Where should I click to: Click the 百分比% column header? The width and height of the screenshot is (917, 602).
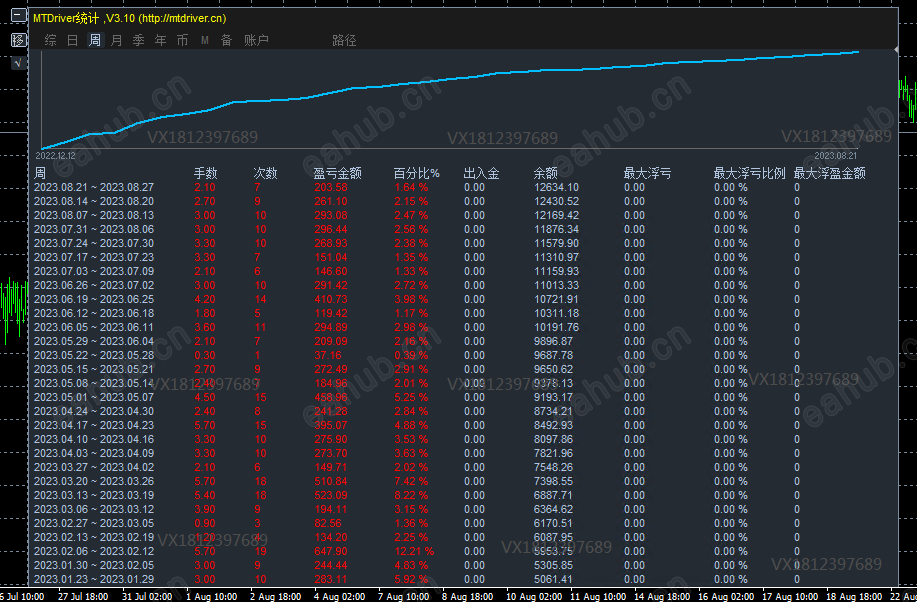pos(416,173)
